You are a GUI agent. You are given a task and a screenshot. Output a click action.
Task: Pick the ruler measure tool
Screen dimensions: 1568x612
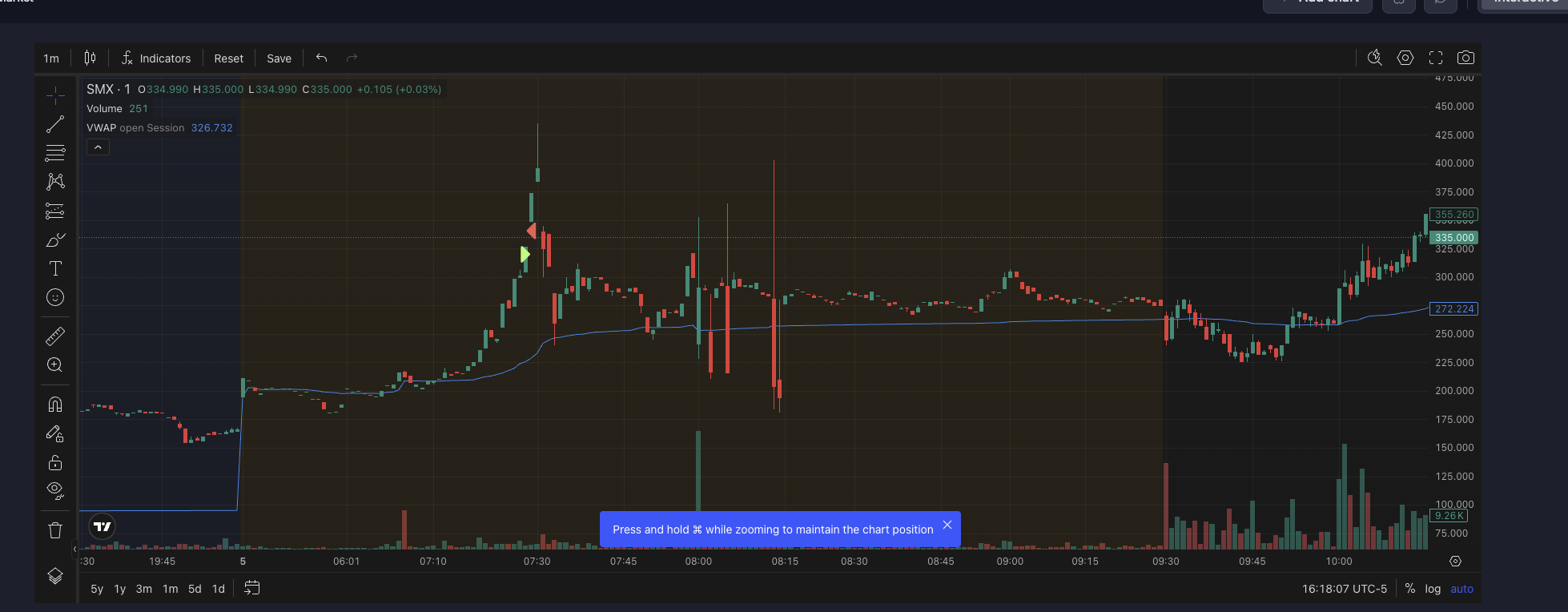[x=55, y=336]
